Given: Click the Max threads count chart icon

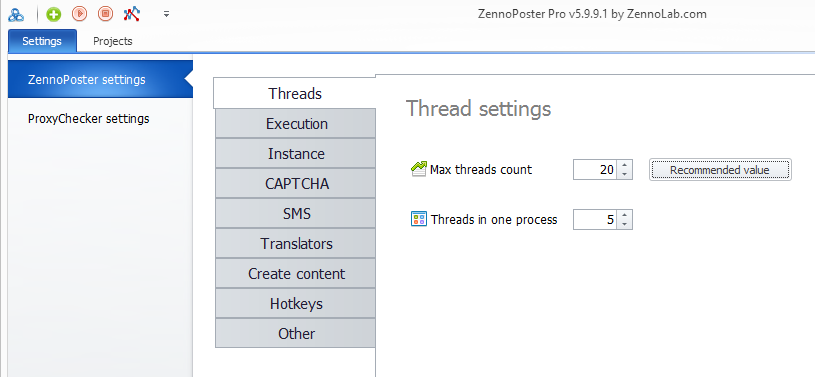Looking at the screenshot, I should 418,169.
